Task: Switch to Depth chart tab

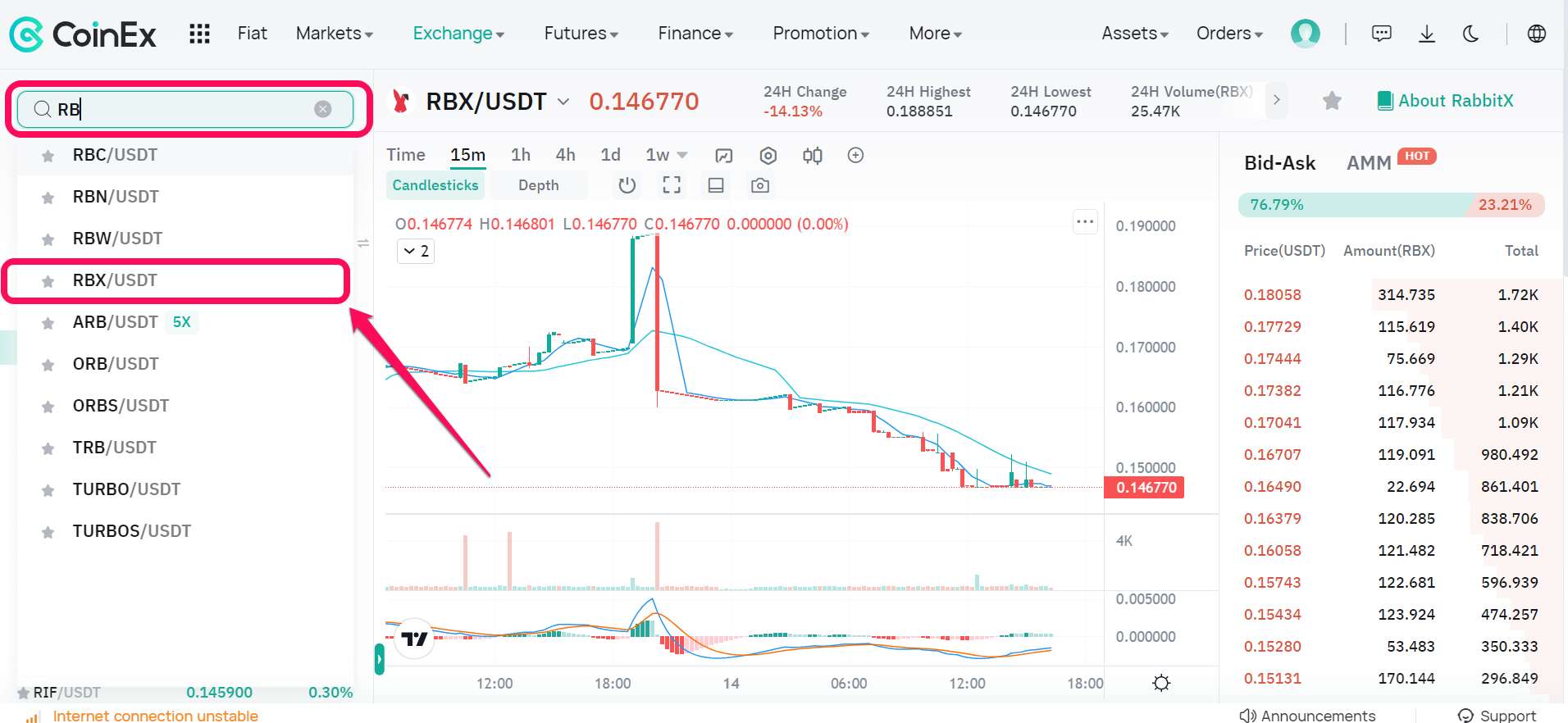Action: (x=538, y=185)
